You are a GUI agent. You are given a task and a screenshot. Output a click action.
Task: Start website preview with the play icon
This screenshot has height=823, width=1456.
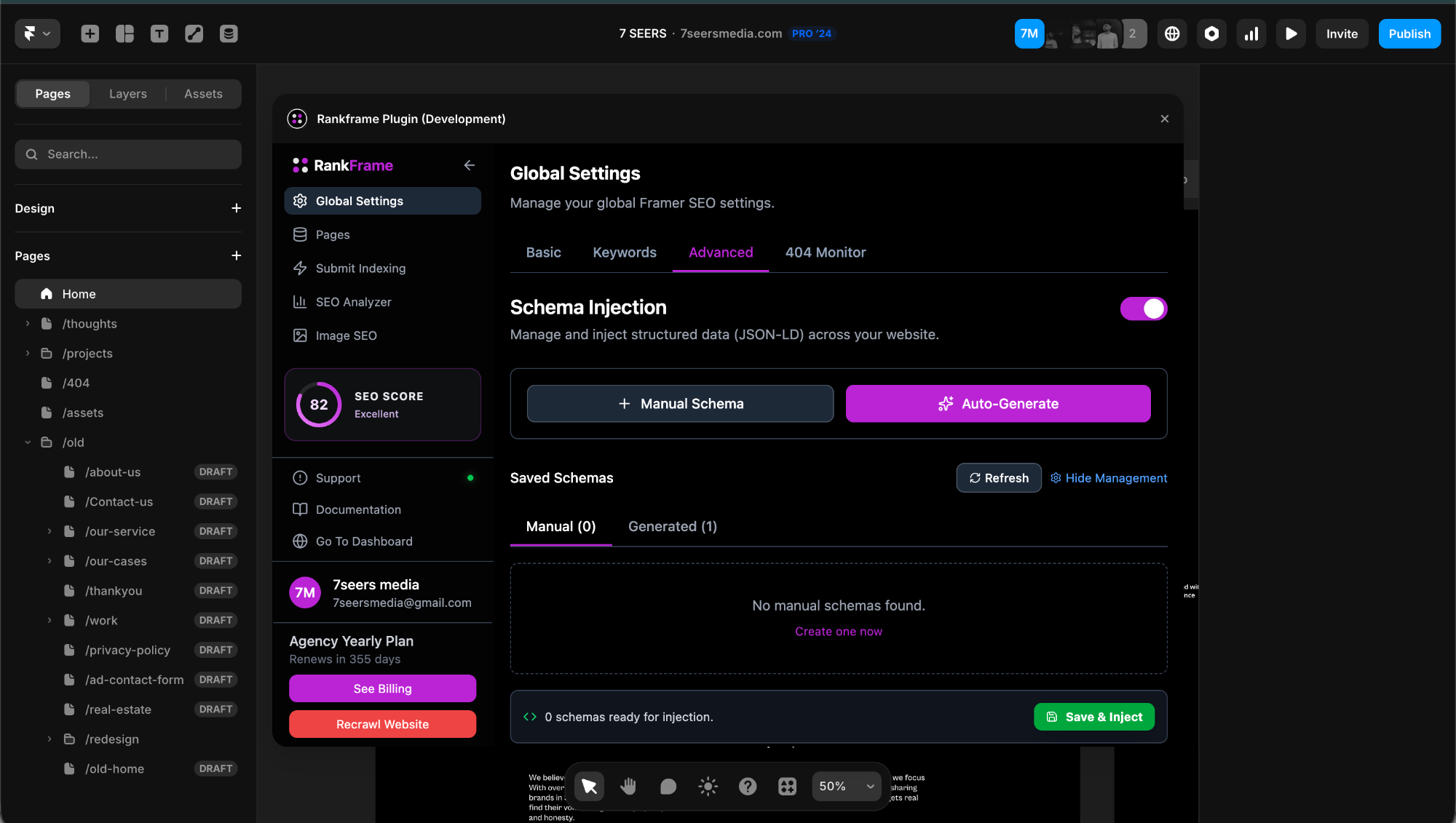pyautogui.click(x=1291, y=33)
